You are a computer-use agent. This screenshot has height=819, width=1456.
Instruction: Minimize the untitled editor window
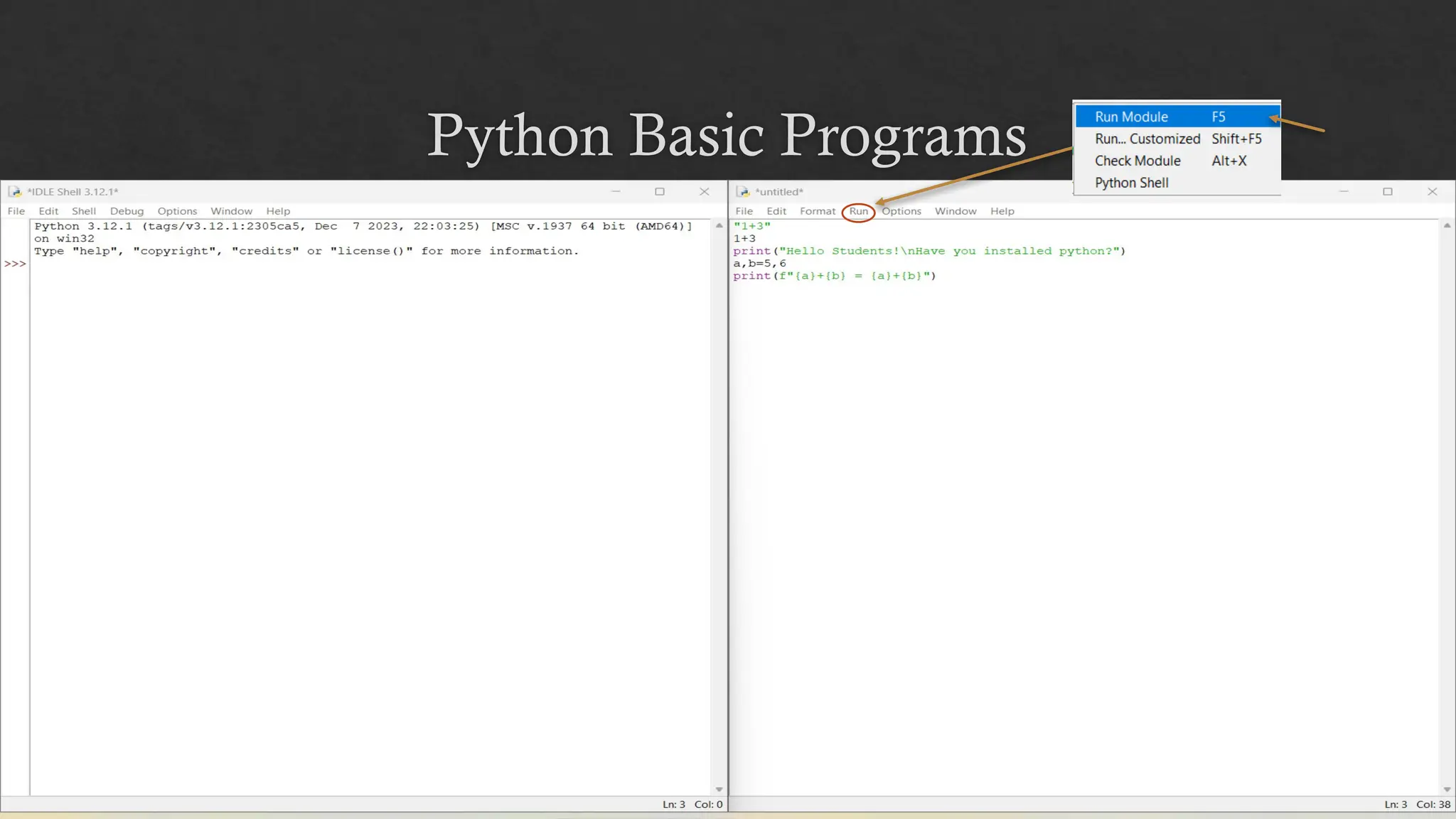(1343, 192)
